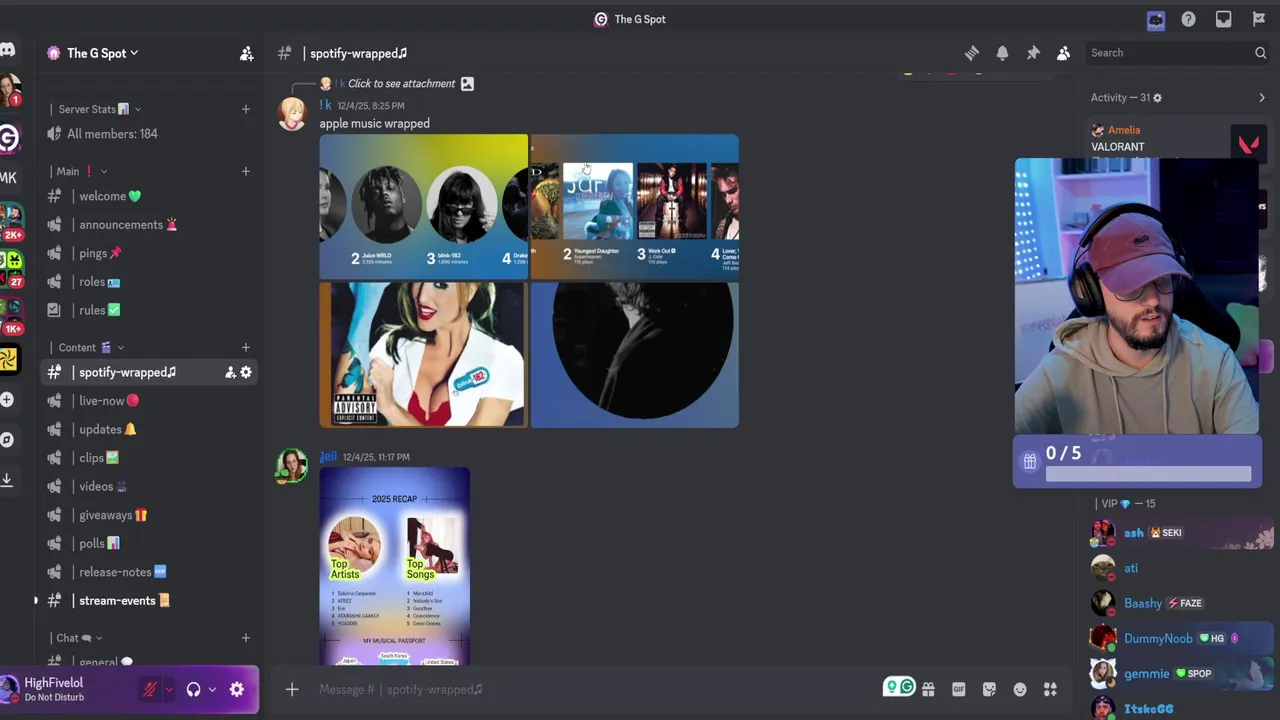Open the top artists Apple Music image
Viewport: 1280px width, 720px height.
(423, 206)
